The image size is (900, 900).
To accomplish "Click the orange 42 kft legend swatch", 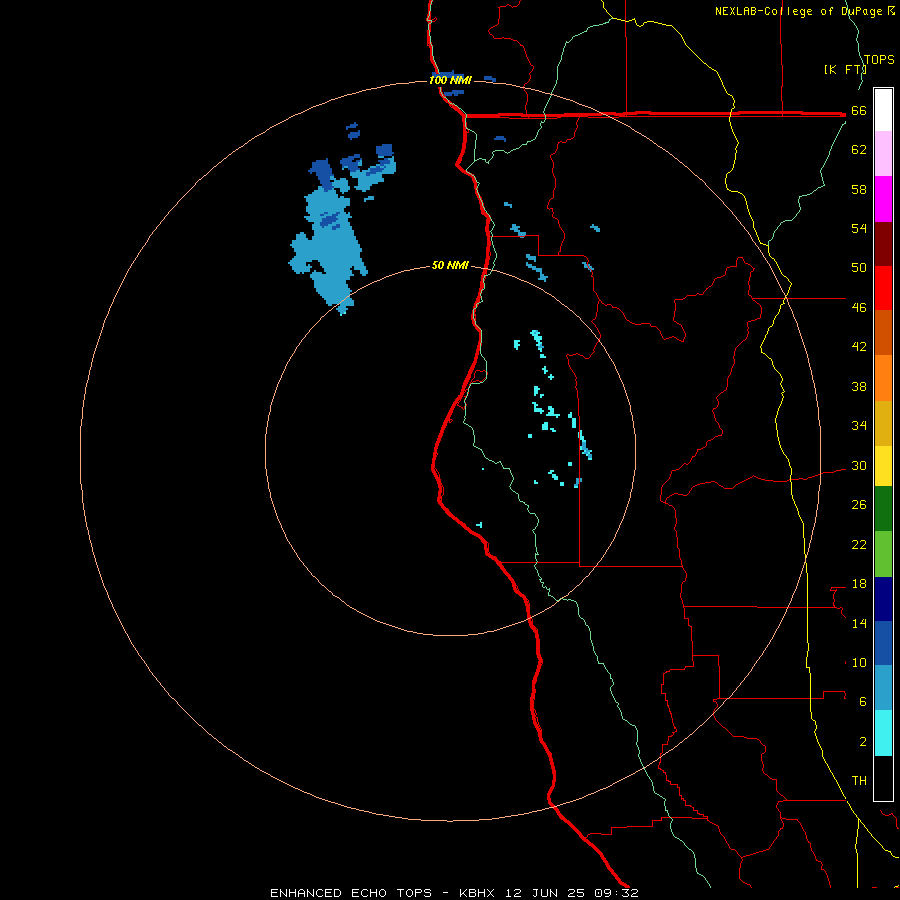I will (x=883, y=378).
